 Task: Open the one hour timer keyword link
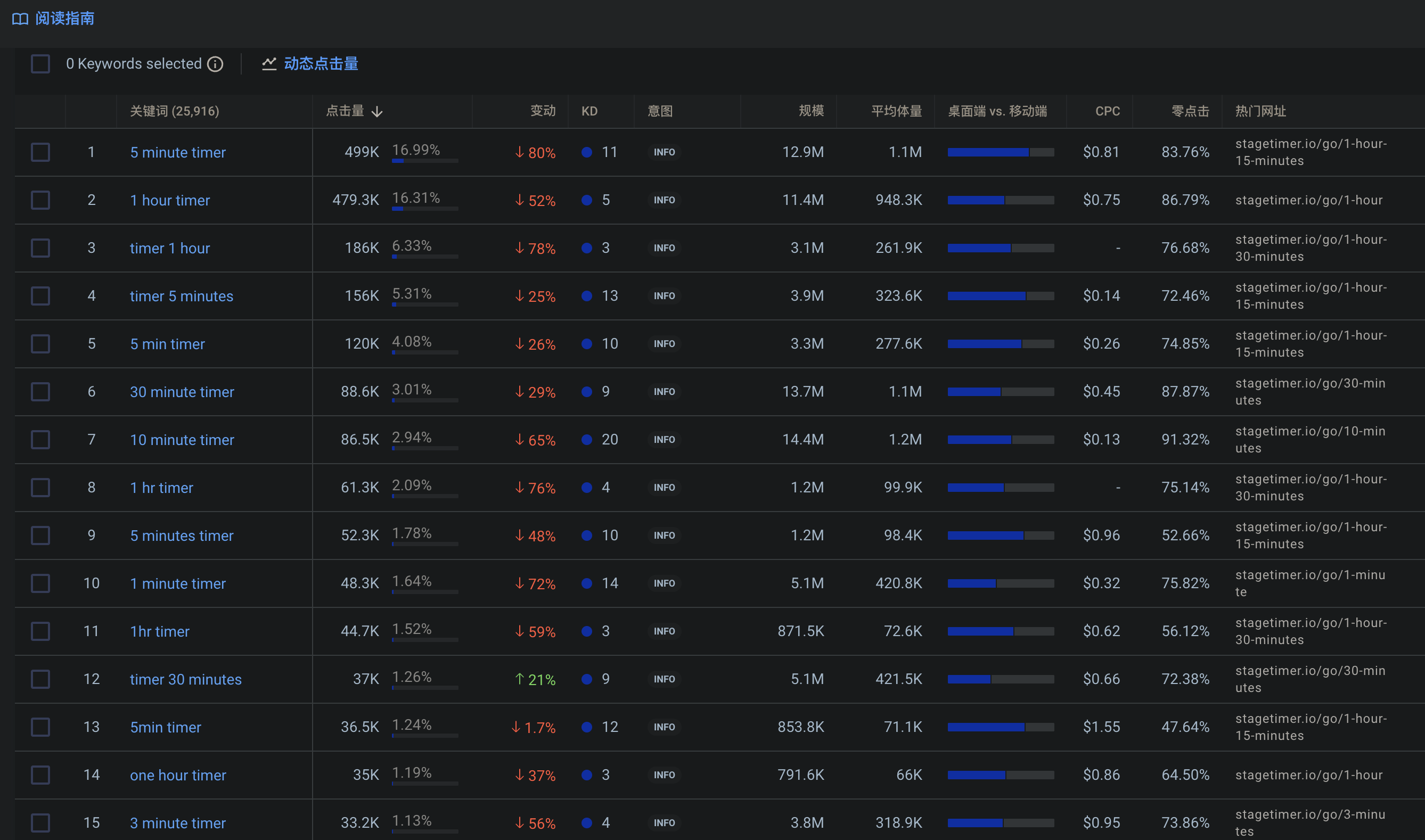point(178,775)
